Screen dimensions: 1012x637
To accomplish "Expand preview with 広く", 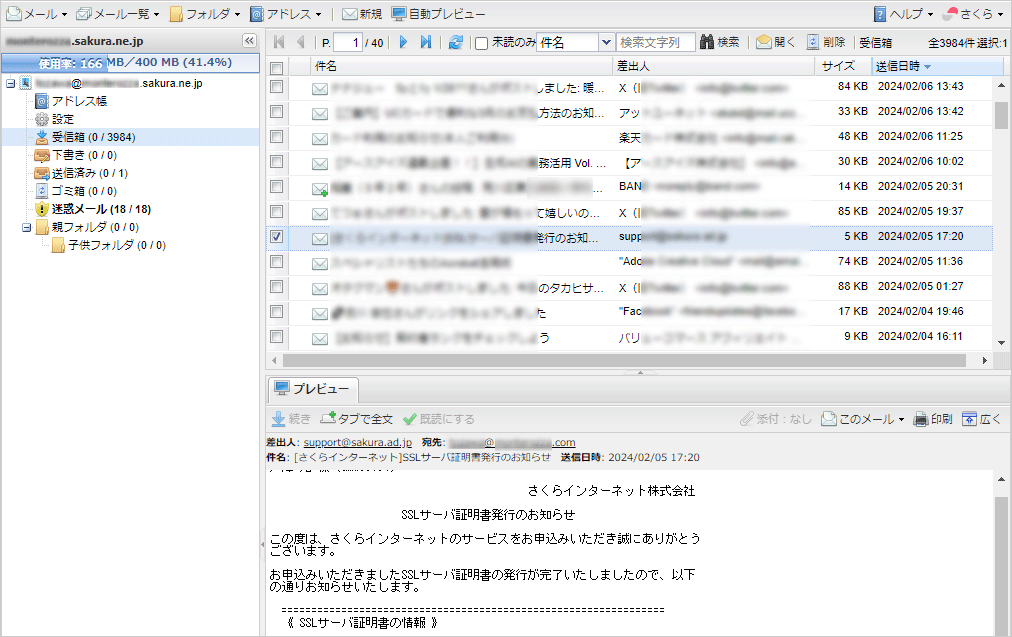I will click(x=981, y=419).
